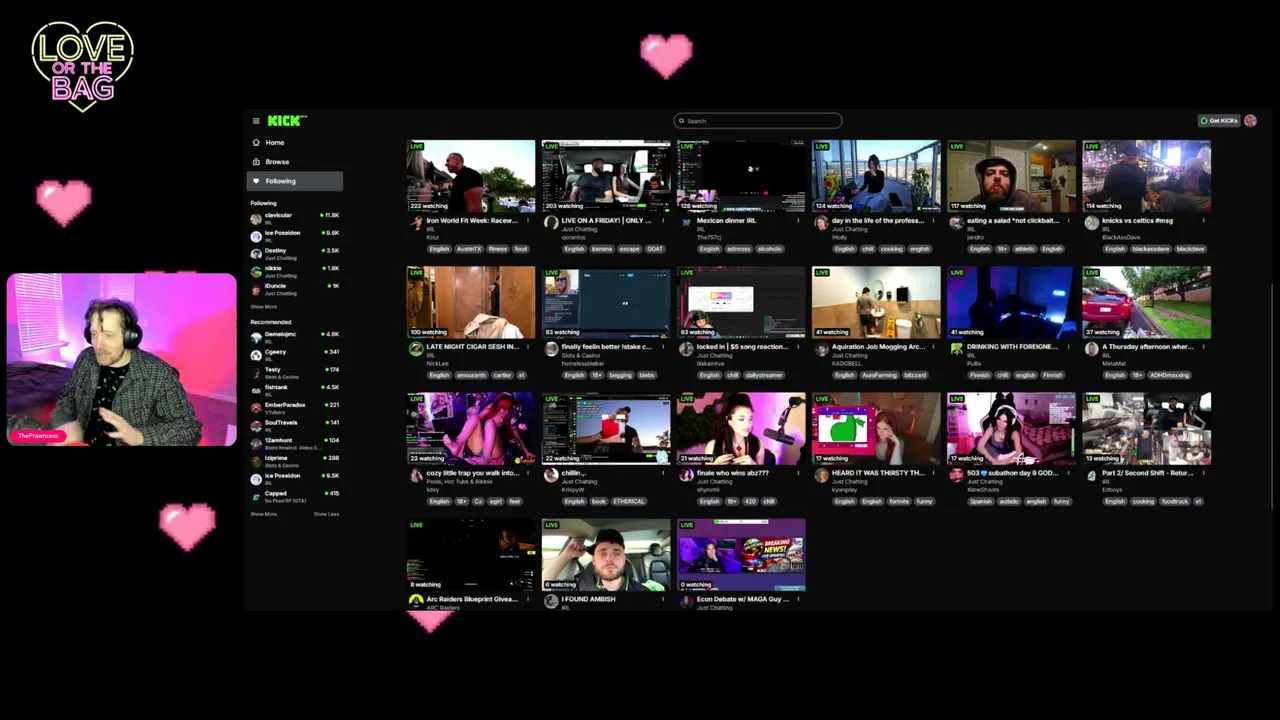The image size is (1280, 720).
Task: Click nikkie's avatar in Following list
Action: [256, 270]
